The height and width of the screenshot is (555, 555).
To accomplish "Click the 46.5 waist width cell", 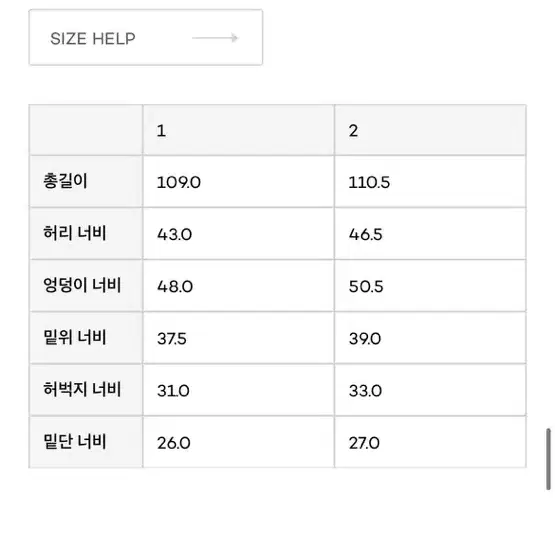I will [430, 234].
